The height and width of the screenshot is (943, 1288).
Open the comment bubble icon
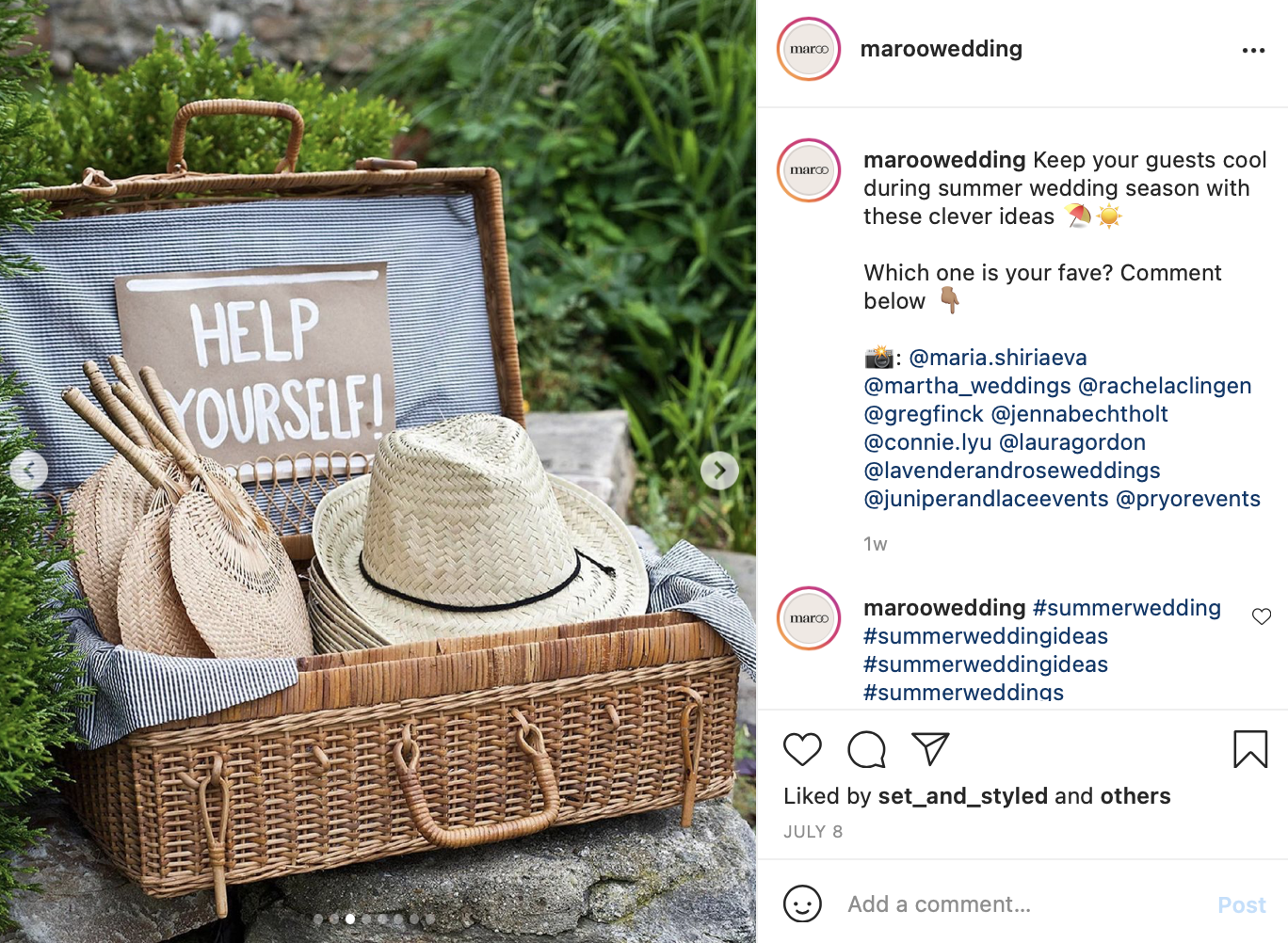pos(866,749)
